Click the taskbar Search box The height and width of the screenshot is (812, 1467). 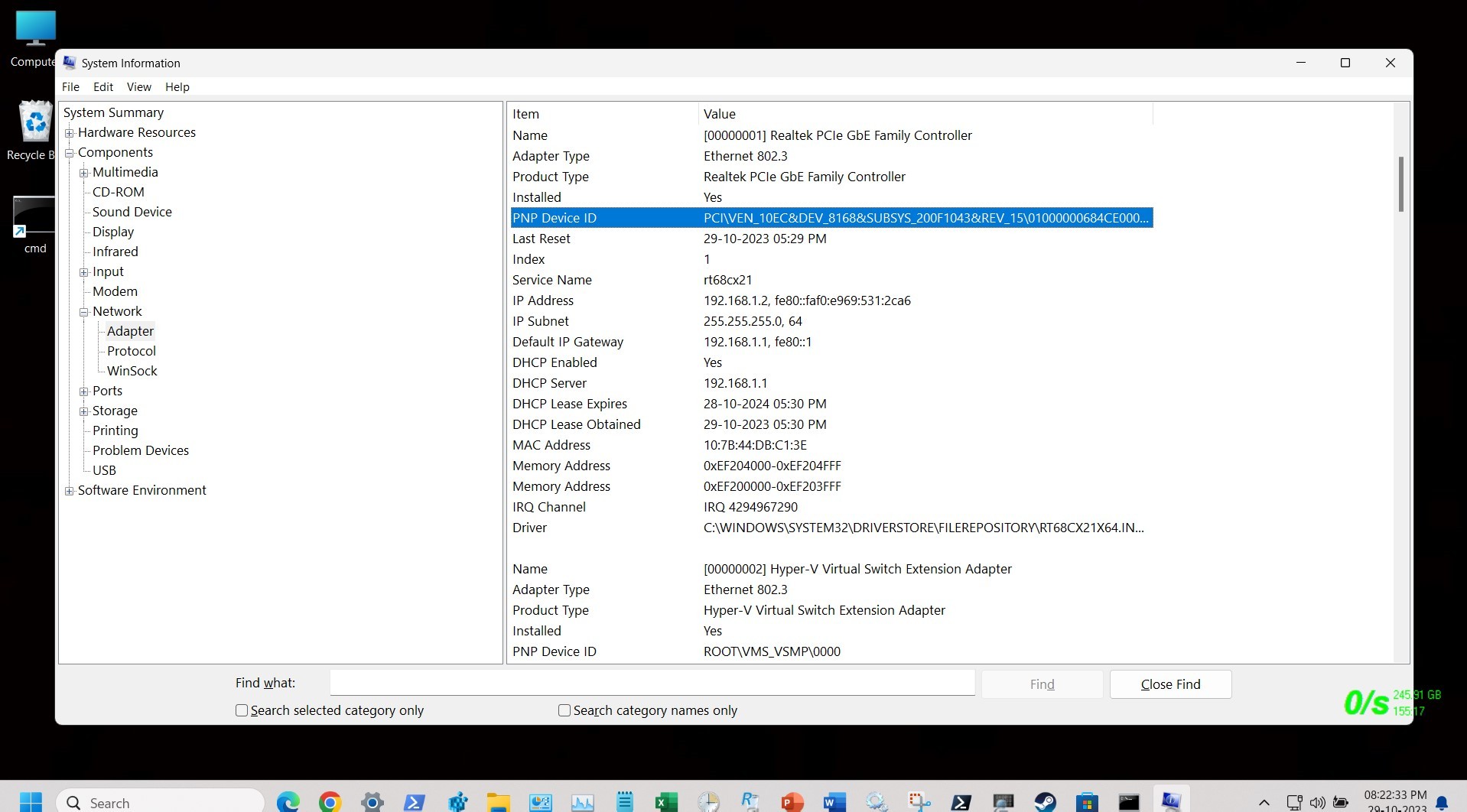pyautogui.click(x=161, y=803)
